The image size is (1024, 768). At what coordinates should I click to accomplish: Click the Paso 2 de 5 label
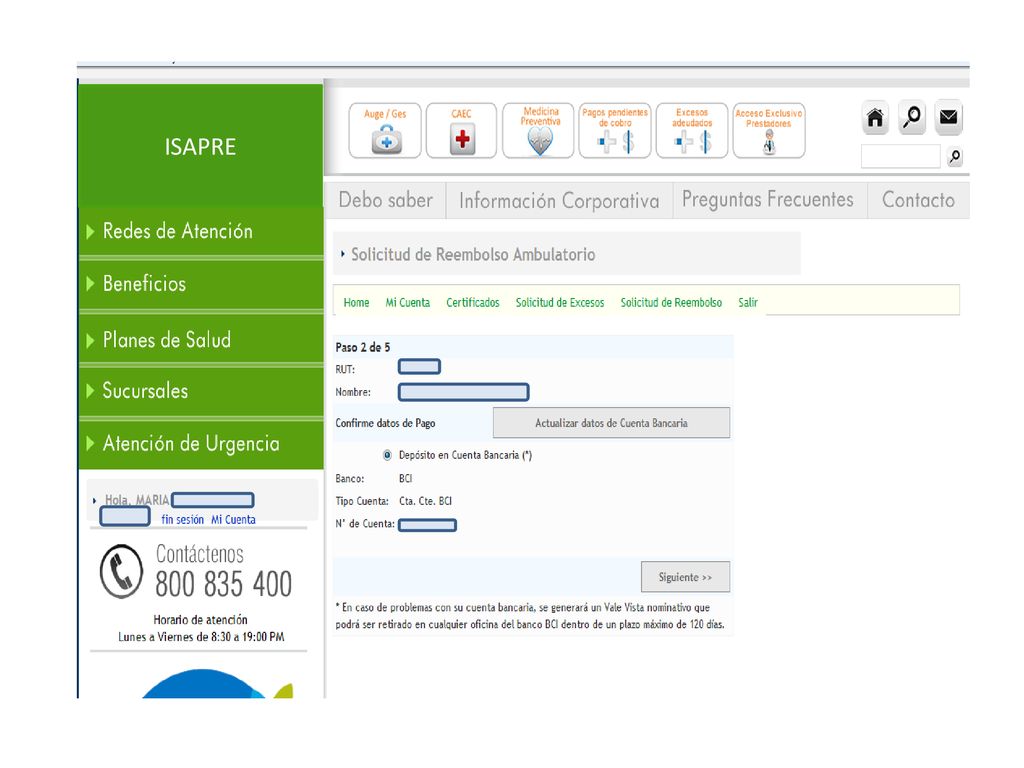tap(362, 347)
